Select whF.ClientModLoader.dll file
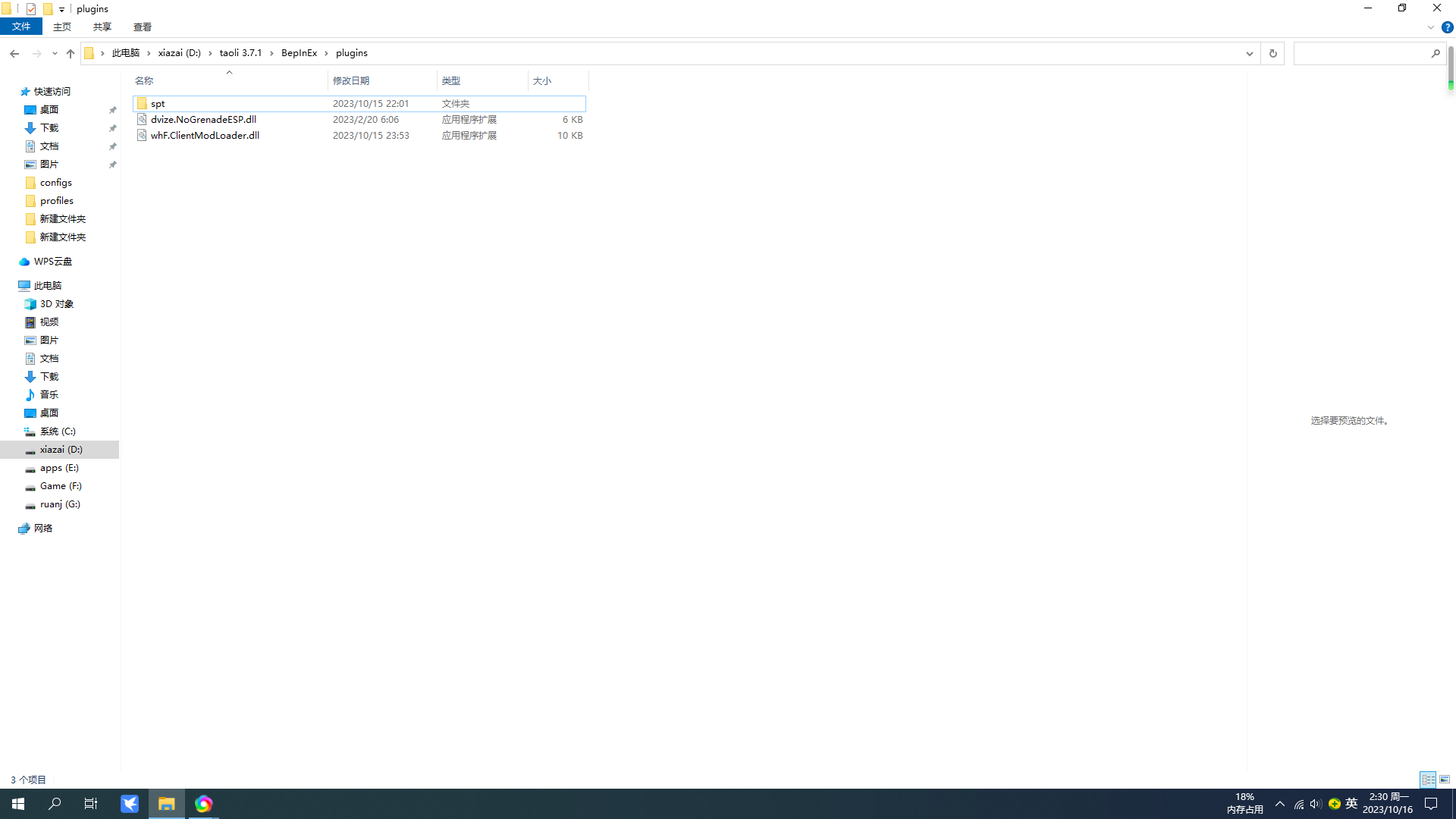 pyautogui.click(x=359, y=135)
